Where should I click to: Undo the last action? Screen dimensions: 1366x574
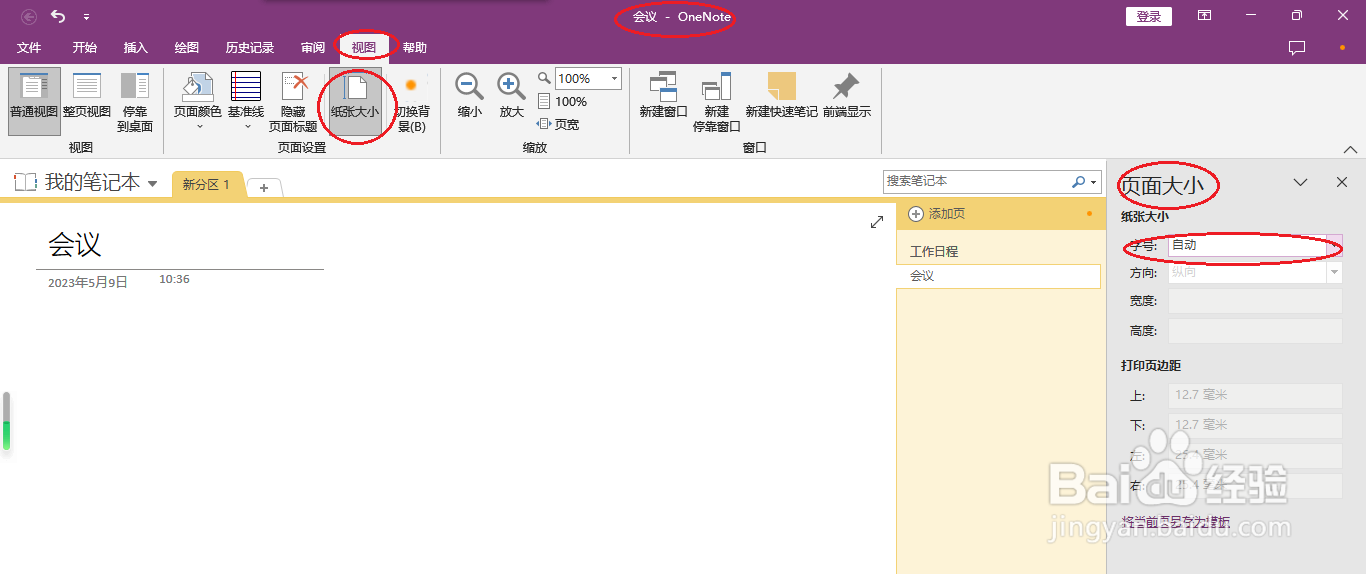(x=58, y=16)
